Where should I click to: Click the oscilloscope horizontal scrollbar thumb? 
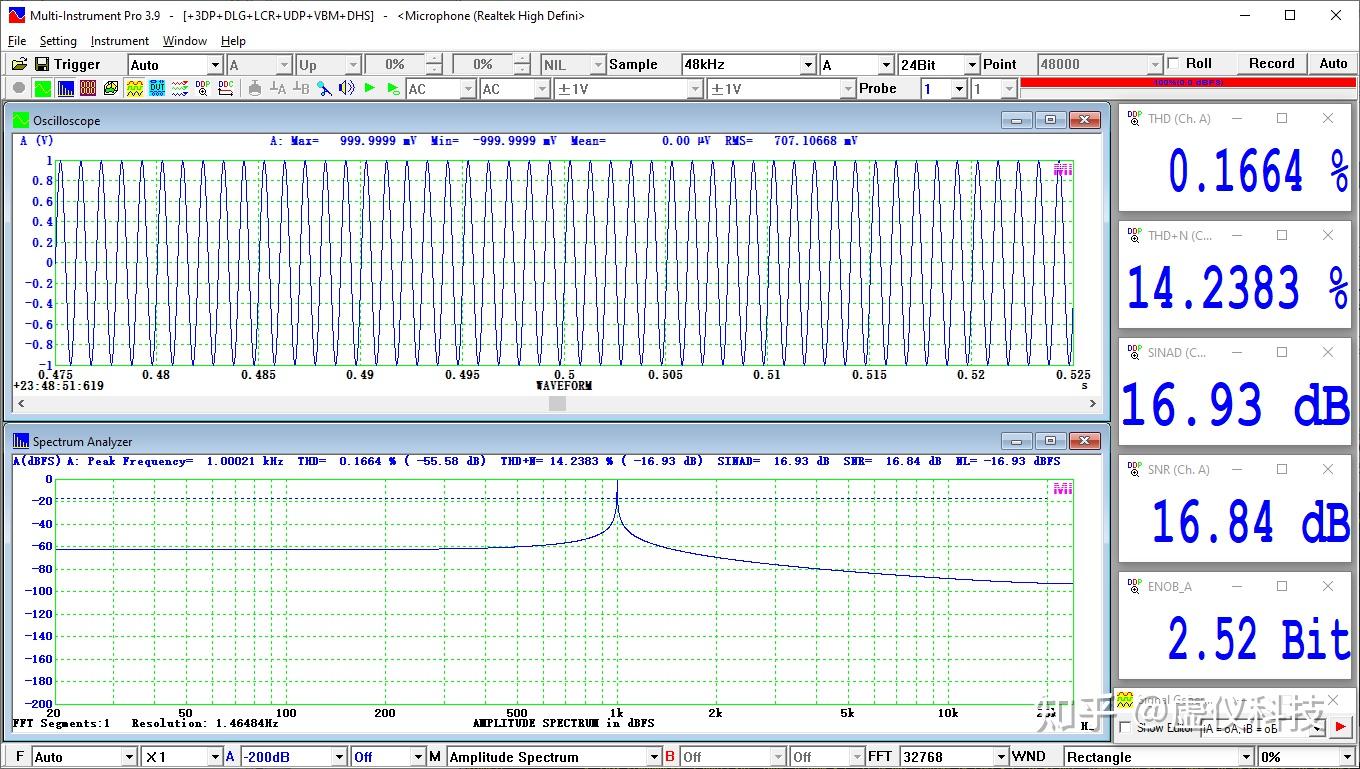tap(557, 403)
